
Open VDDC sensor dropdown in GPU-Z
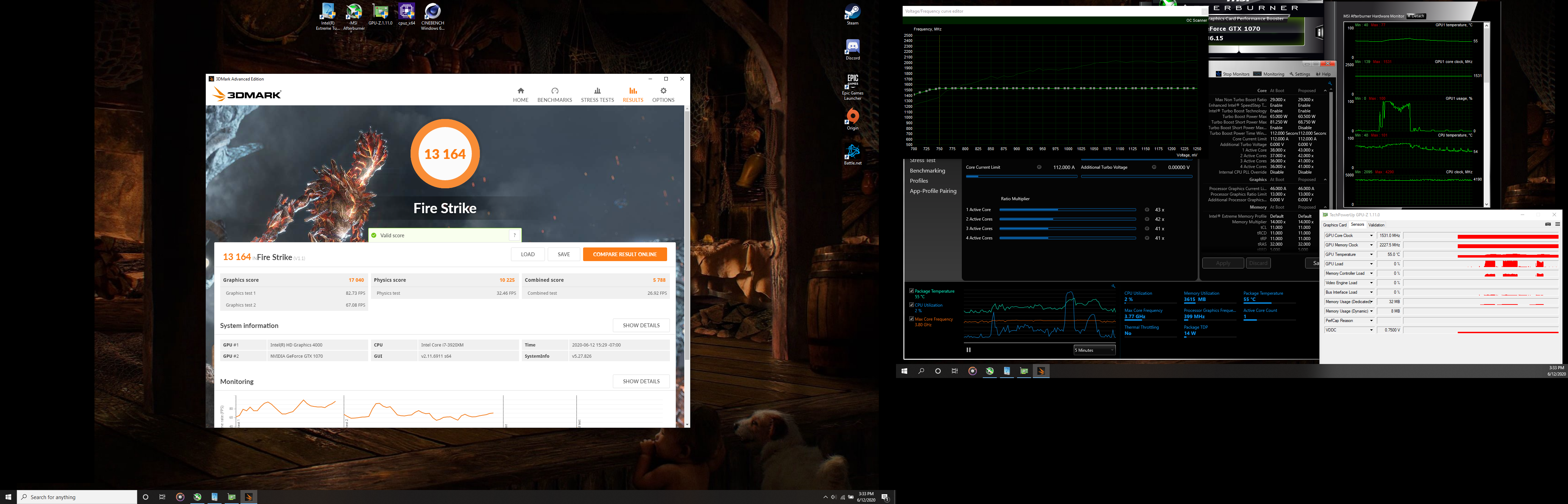coord(1371,330)
